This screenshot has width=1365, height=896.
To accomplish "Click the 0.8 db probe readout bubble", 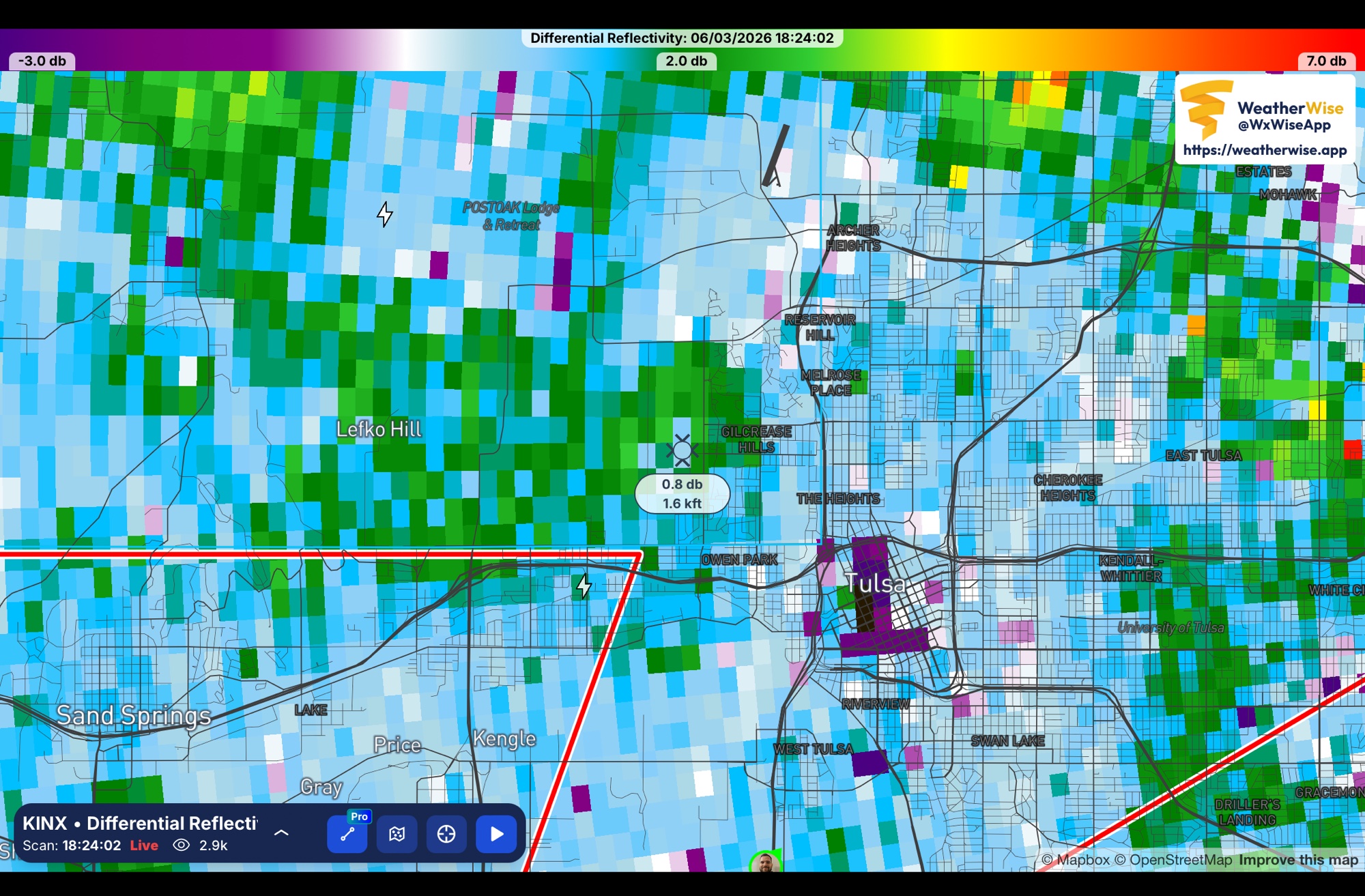I will pos(682,493).
